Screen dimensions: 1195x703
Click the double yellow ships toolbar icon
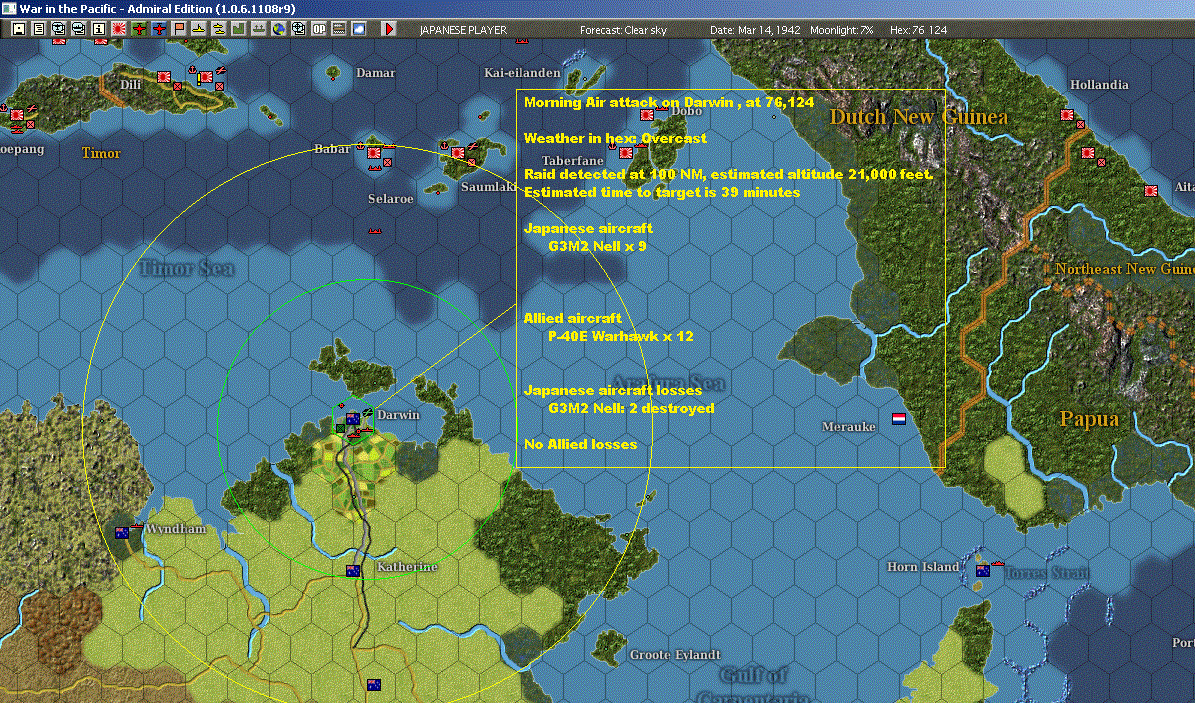tap(219, 29)
